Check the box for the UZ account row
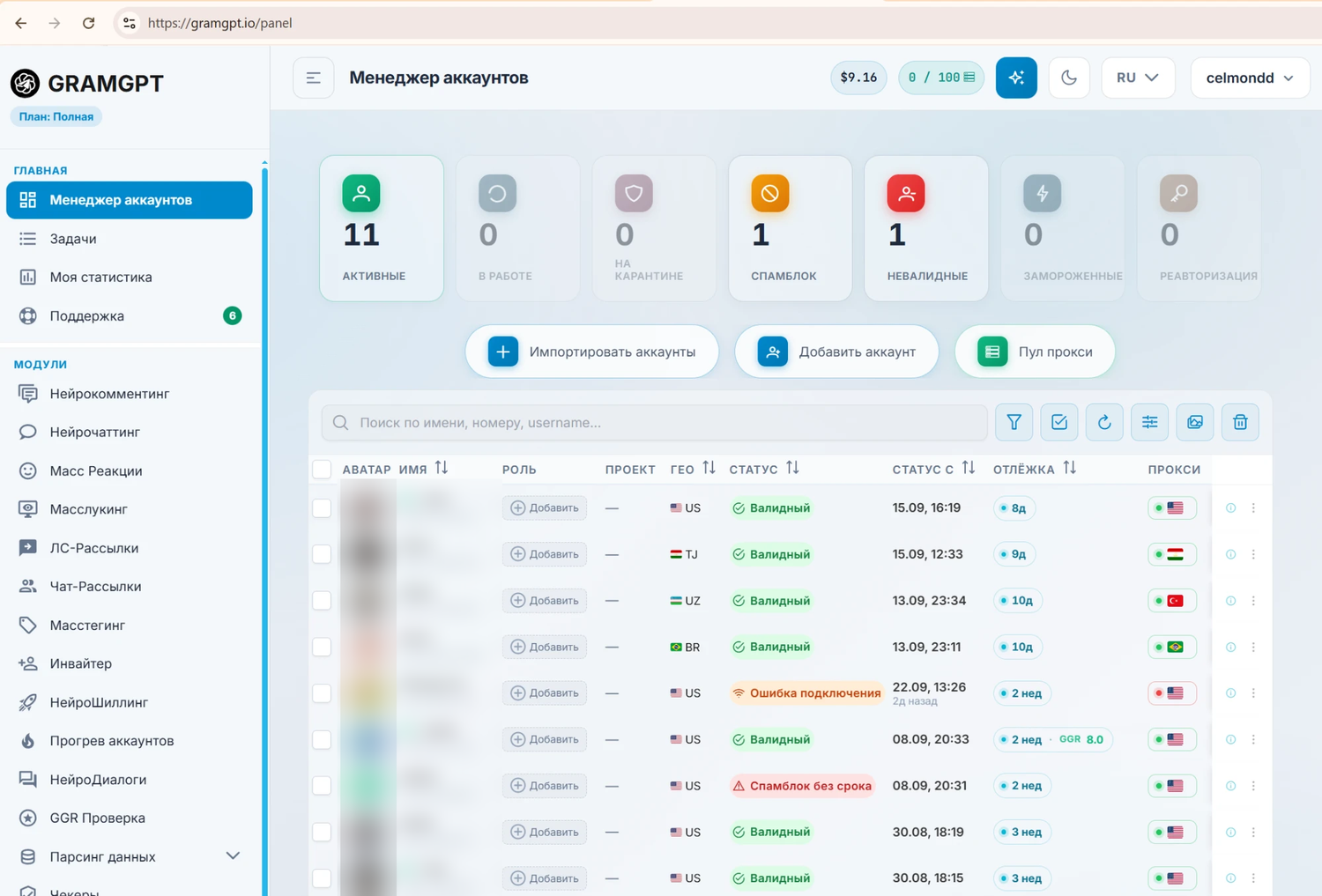Viewport: 1322px width, 896px height. click(322, 601)
